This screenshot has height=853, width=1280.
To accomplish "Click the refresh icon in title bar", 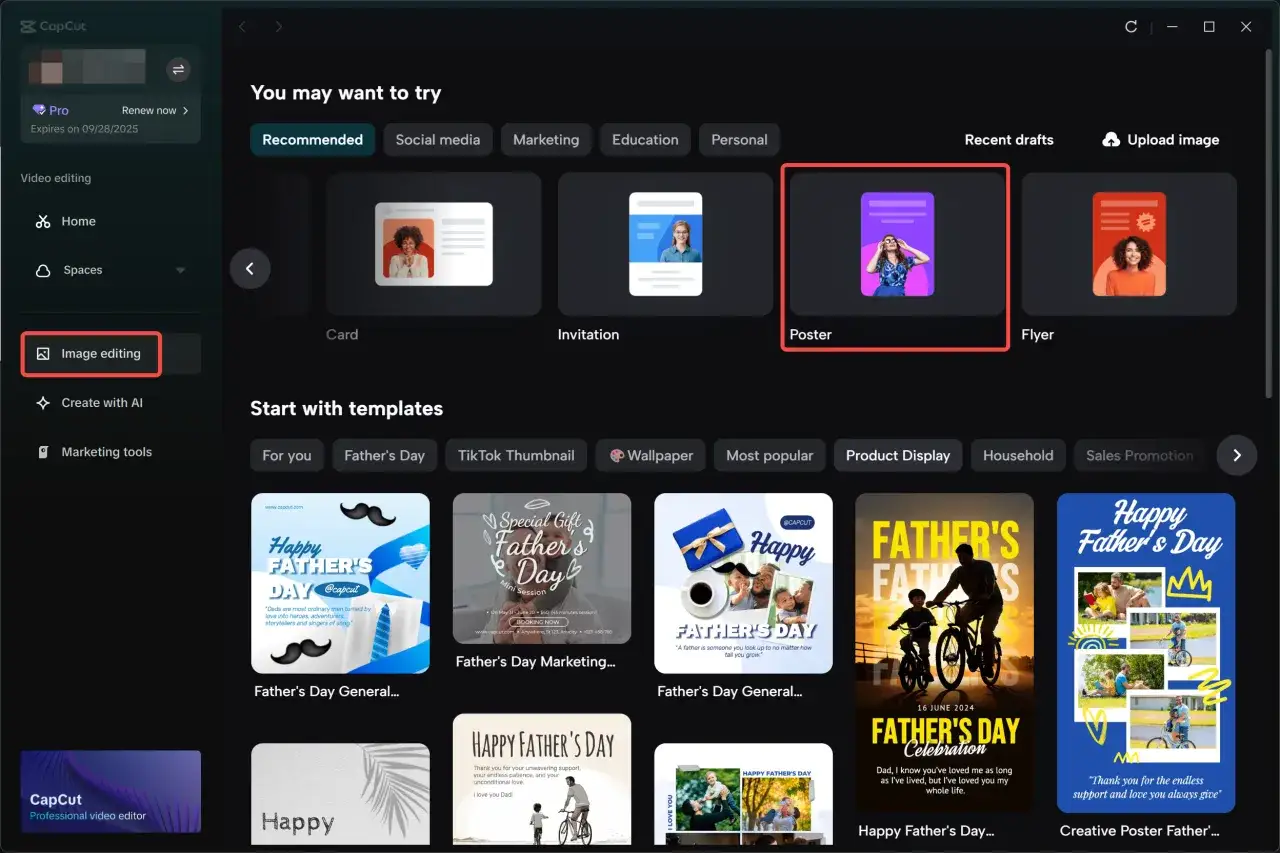I will [1131, 27].
